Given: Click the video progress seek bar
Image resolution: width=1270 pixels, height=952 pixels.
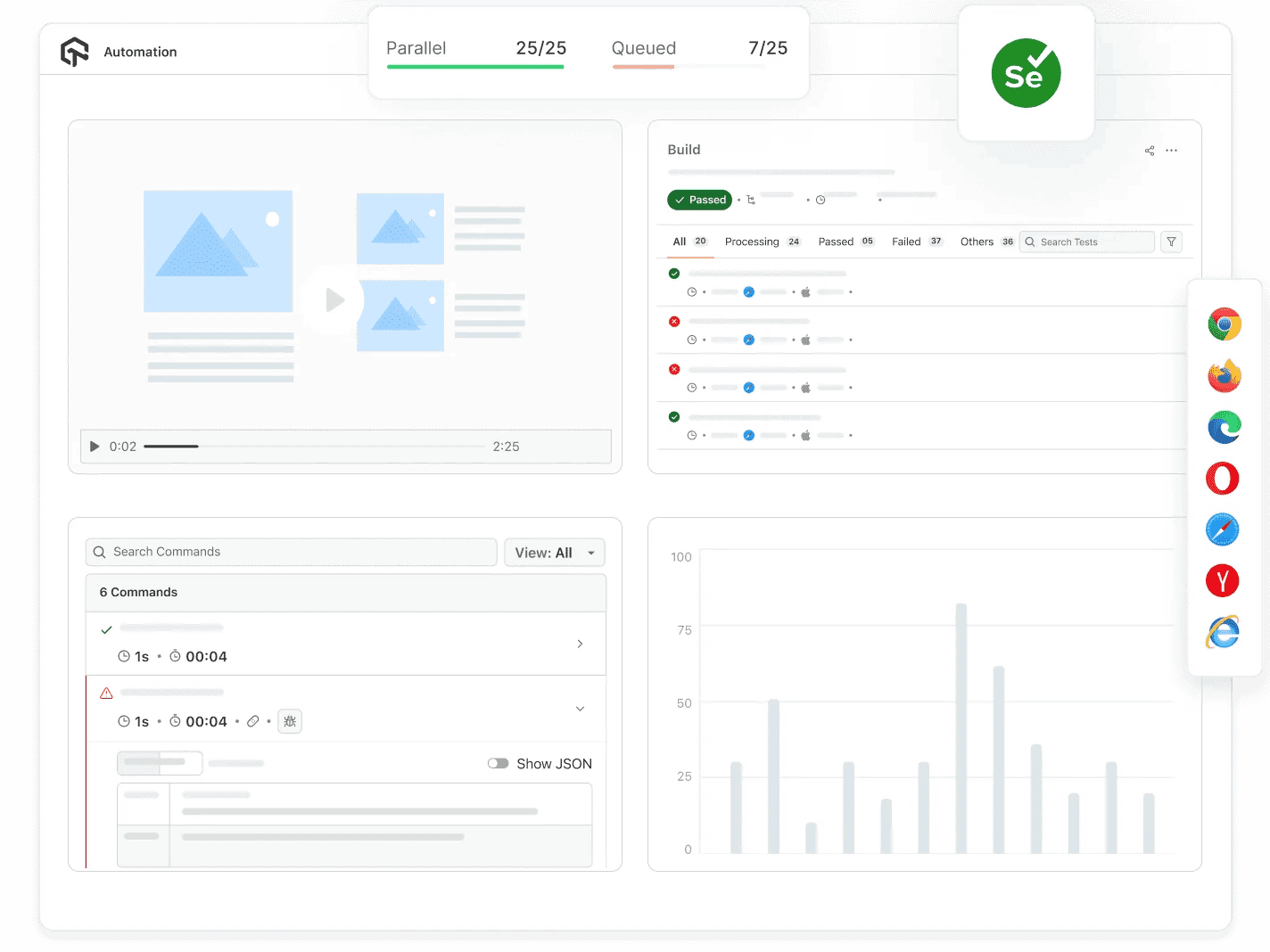Looking at the screenshot, I should tap(312, 446).
